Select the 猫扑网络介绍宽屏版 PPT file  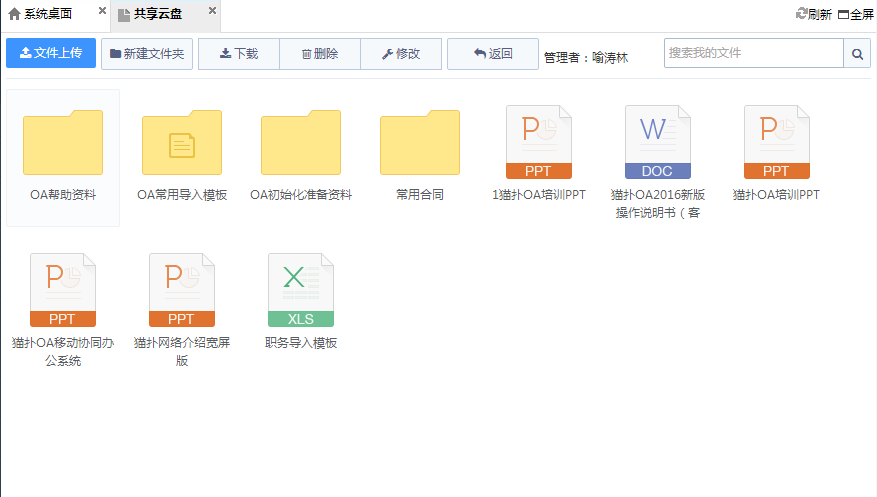[x=182, y=290]
